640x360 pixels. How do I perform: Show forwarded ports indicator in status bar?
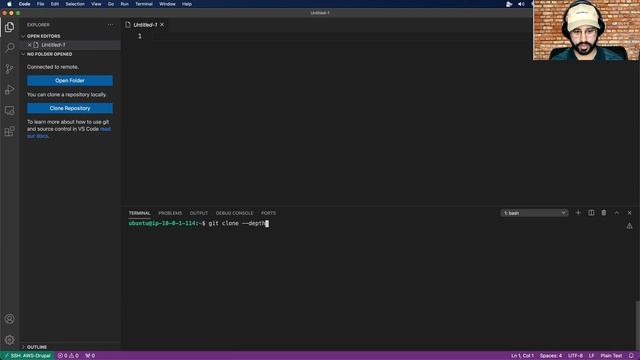pos(90,356)
